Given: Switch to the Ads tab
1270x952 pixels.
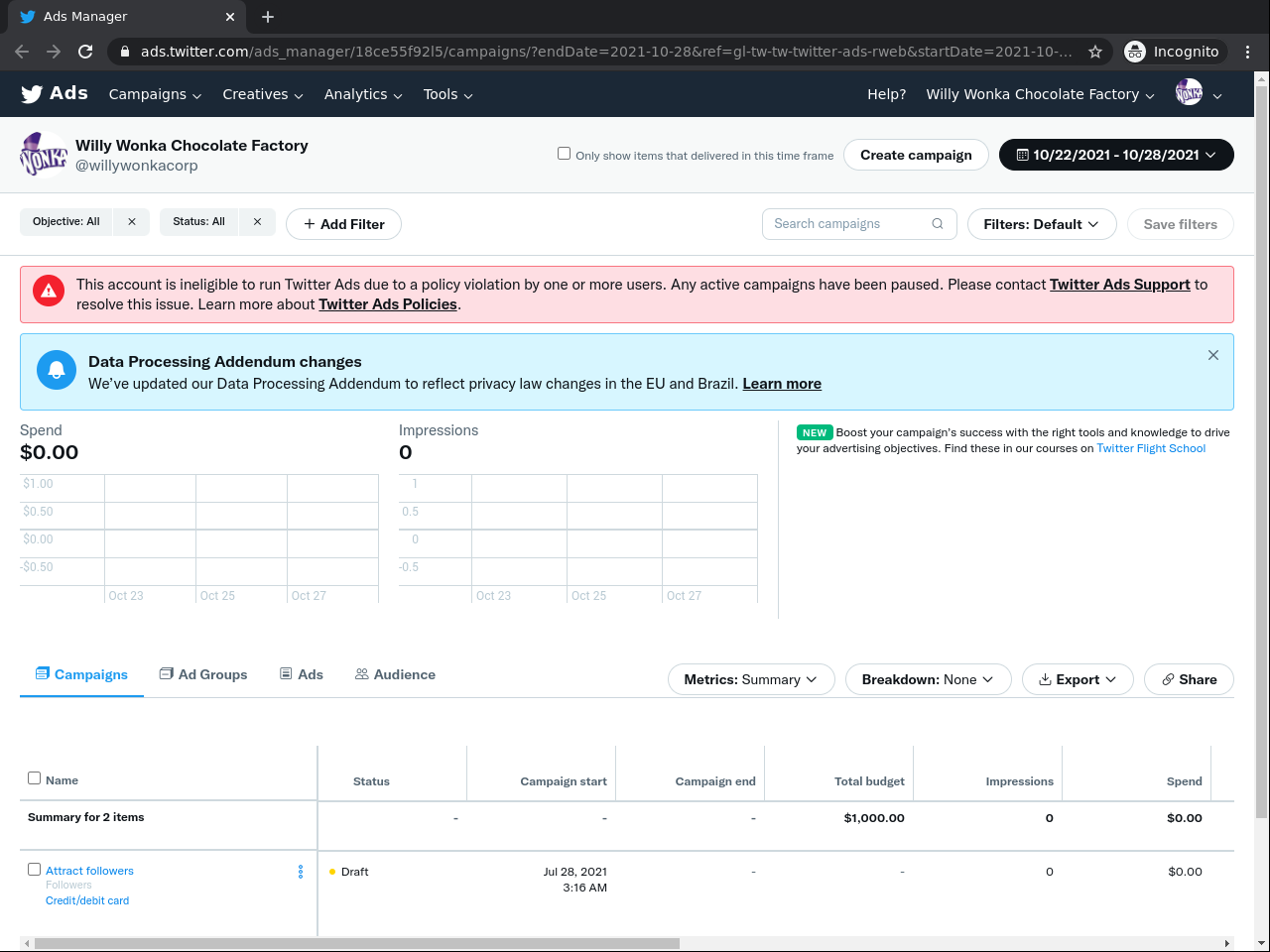Looking at the screenshot, I should 302,674.
